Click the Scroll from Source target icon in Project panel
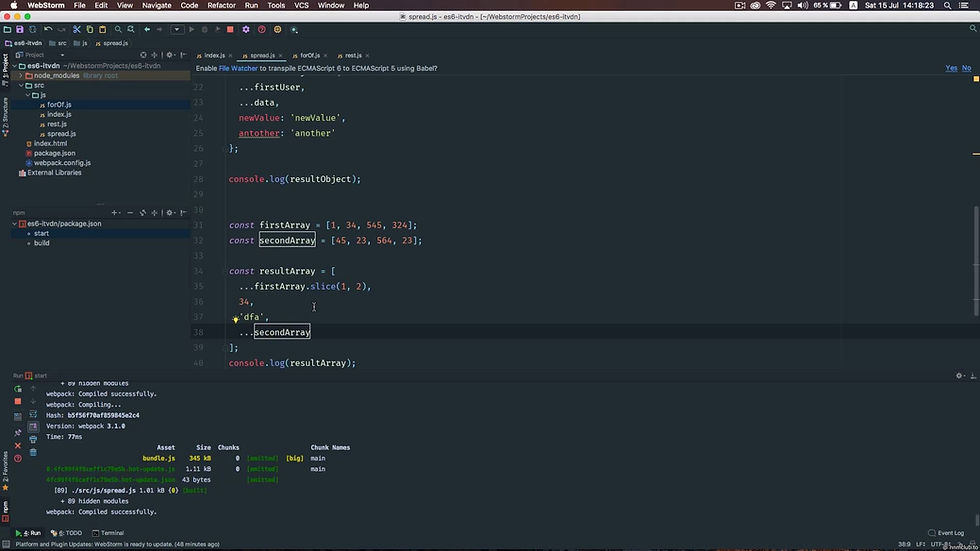Screen dimensions: 980x551 pyautogui.click(x=143, y=55)
